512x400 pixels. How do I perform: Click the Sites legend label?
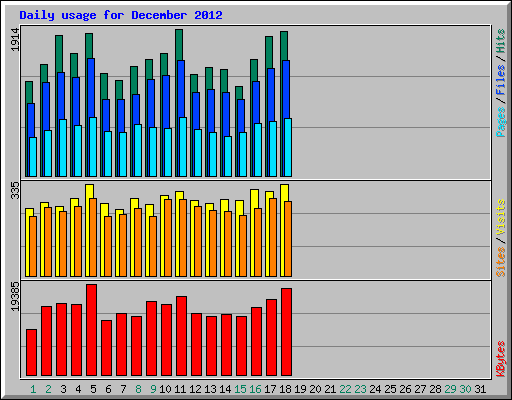(500, 262)
